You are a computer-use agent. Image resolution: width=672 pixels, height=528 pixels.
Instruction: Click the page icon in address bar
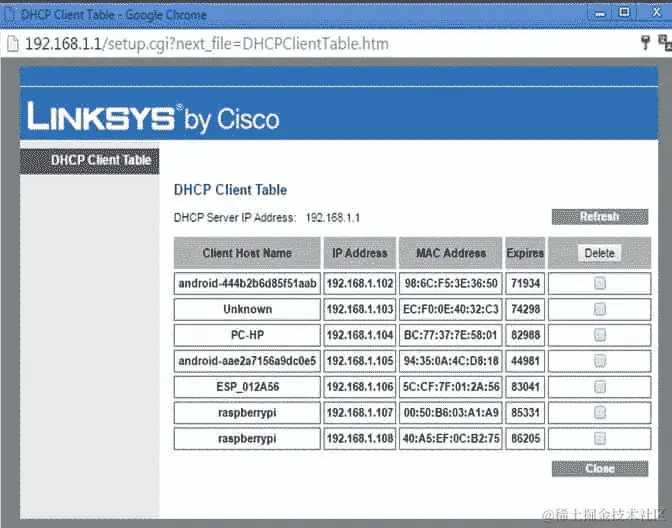point(13,44)
